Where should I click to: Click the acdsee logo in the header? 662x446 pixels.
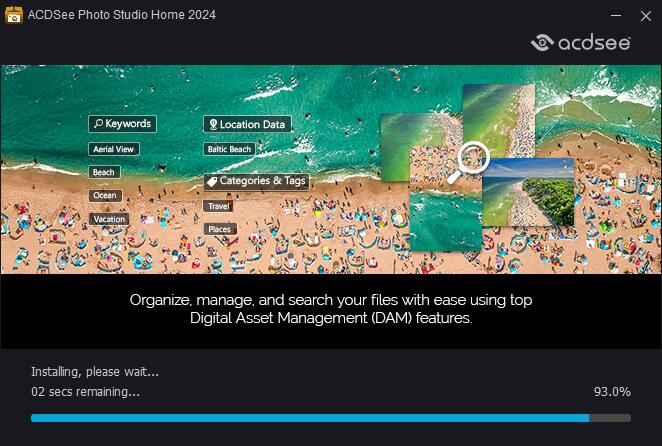(x=581, y=43)
